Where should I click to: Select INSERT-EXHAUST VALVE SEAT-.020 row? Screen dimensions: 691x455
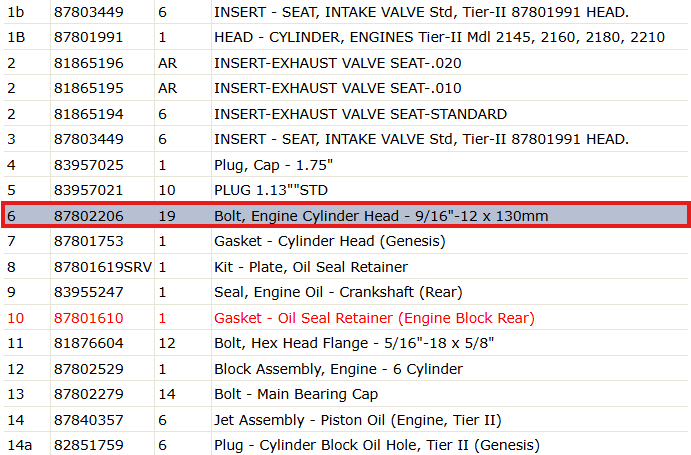pyautogui.click(x=346, y=63)
